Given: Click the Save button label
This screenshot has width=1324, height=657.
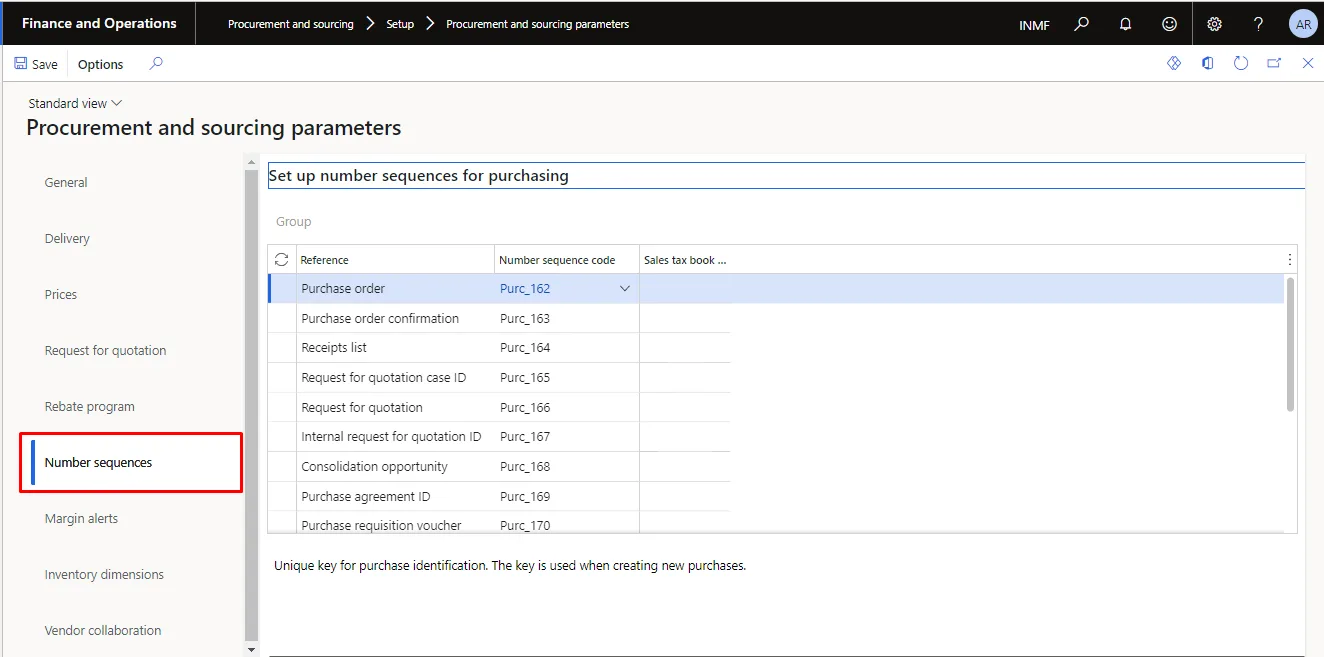Looking at the screenshot, I should click(45, 64).
